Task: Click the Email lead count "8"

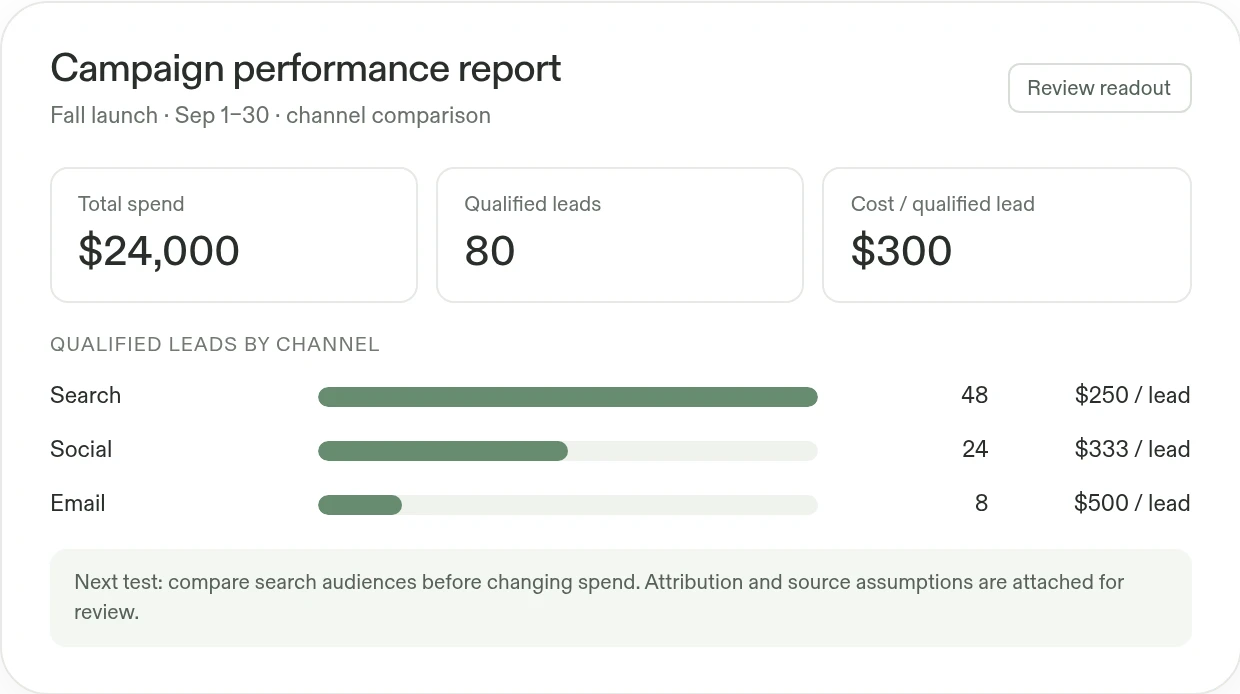Action: click(x=981, y=503)
